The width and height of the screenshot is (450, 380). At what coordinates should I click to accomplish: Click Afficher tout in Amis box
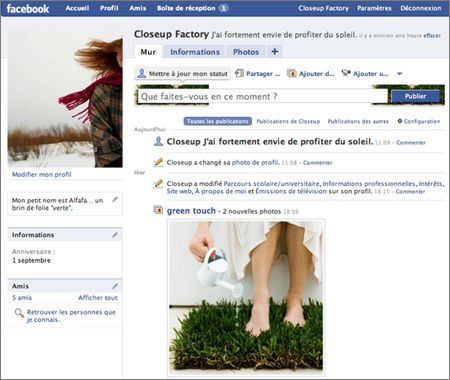click(x=98, y=298)
